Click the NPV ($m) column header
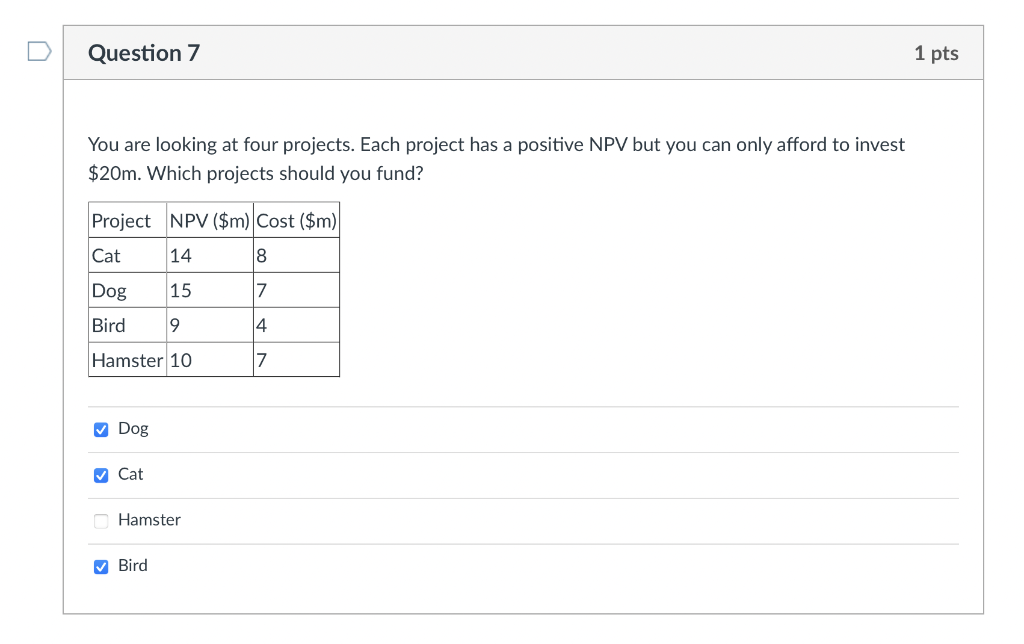The width and height of the screenshot is (1024, 644). pyautogui.click(x=209, y=219)
